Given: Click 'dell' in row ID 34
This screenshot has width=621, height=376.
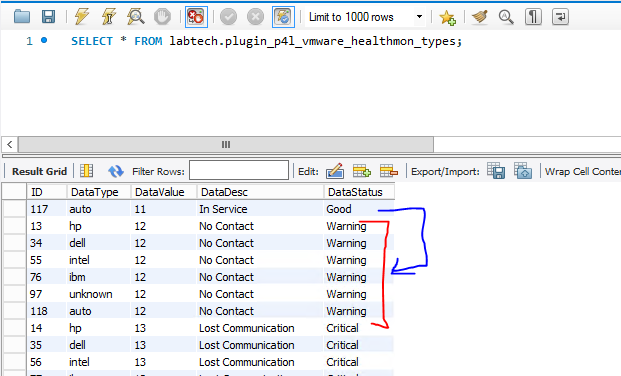Looking at the screenshot, I should click(99, 243).
